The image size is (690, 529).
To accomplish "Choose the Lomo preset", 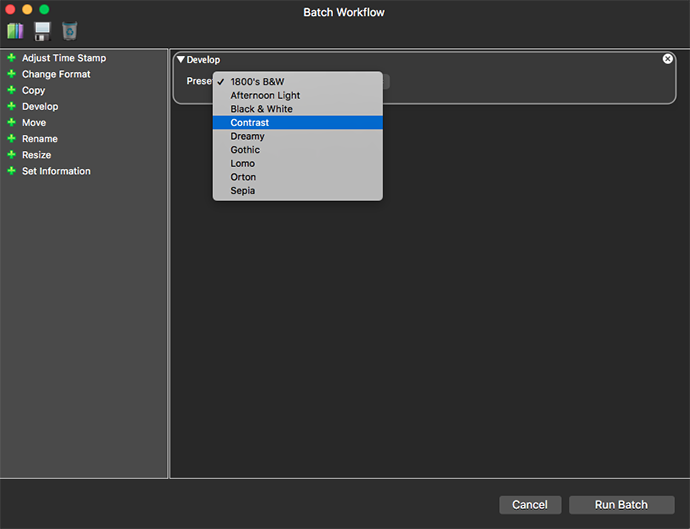I will coord(297,164).
